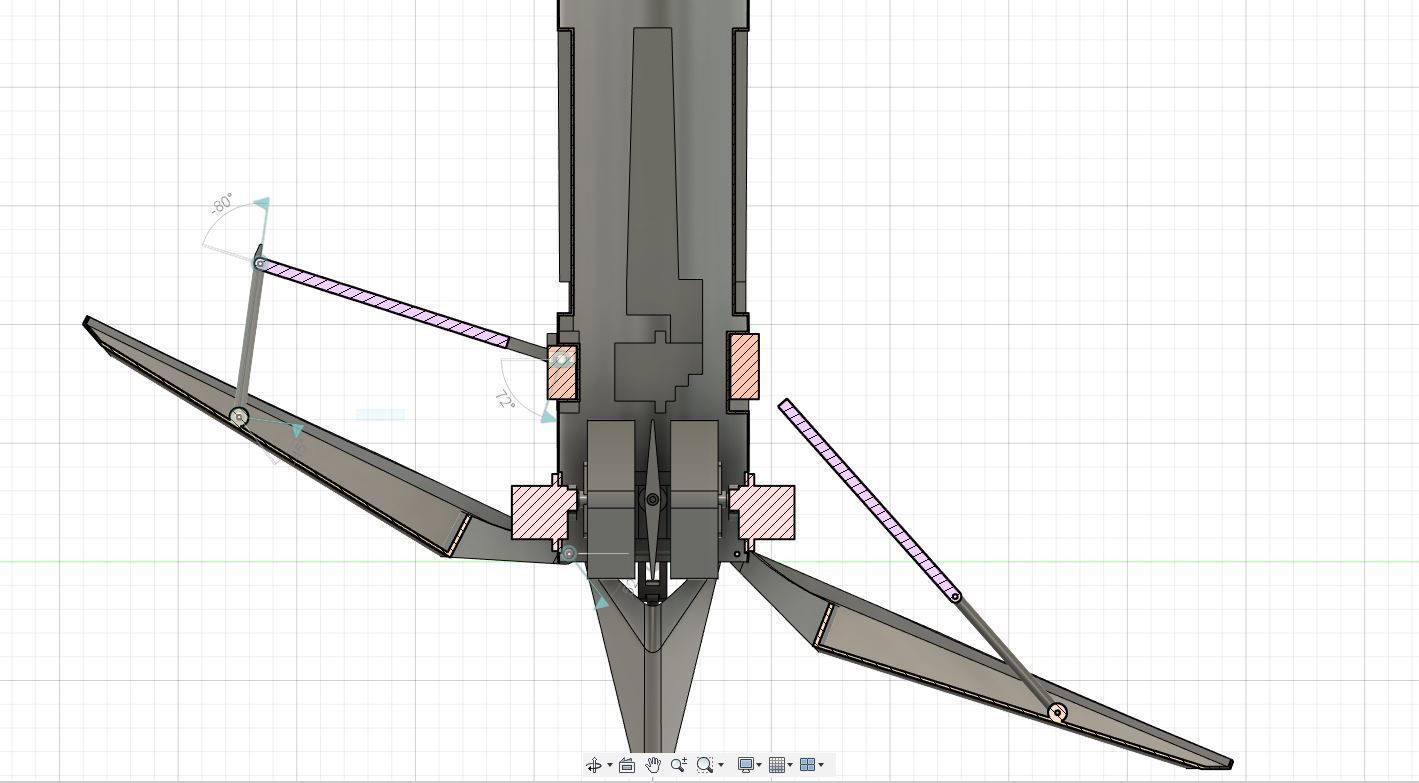Click the rotation arrow near the 72° arc

tap(549, 416)
